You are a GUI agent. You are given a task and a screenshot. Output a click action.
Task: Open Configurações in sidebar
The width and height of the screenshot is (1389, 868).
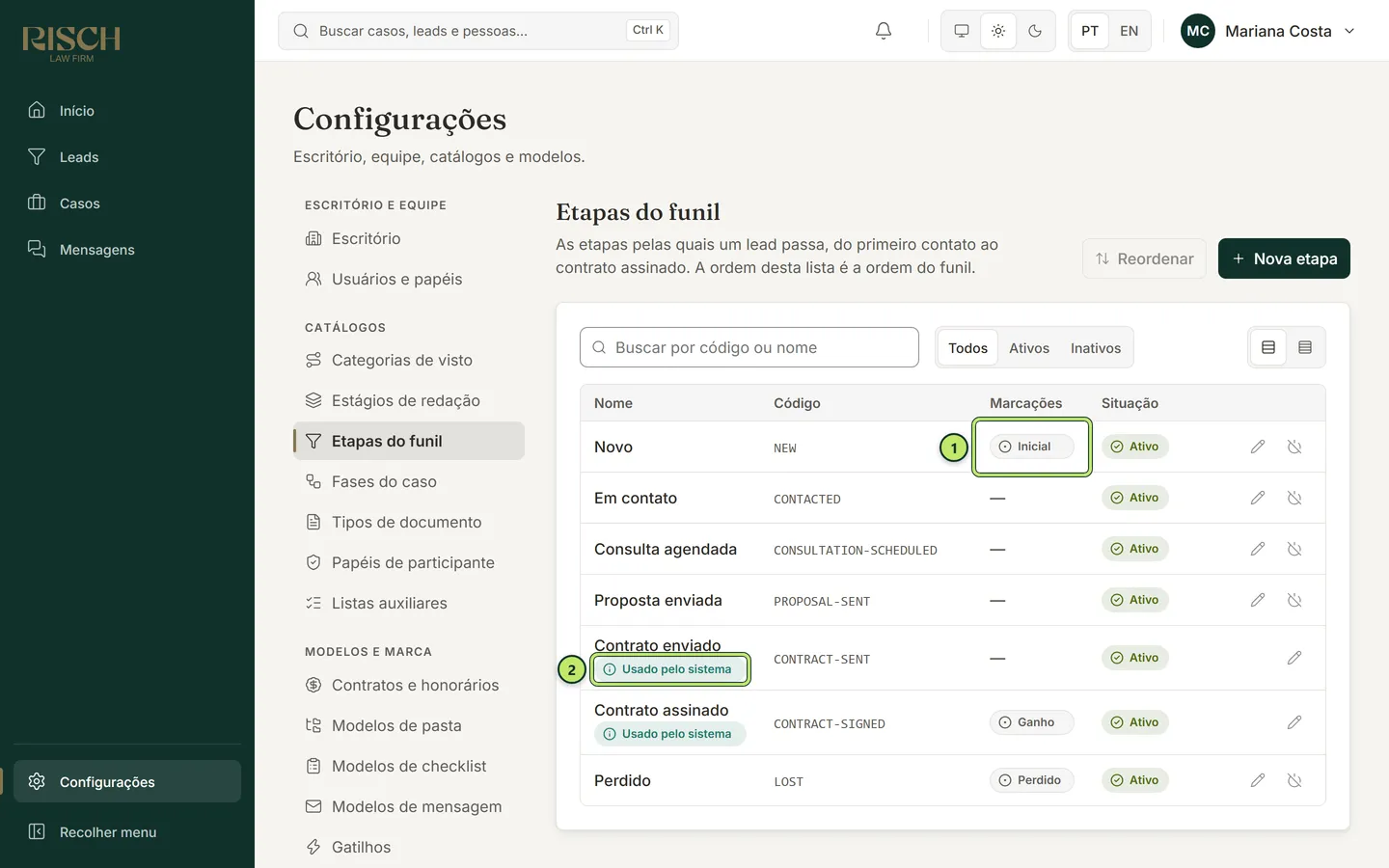(127, 781)
